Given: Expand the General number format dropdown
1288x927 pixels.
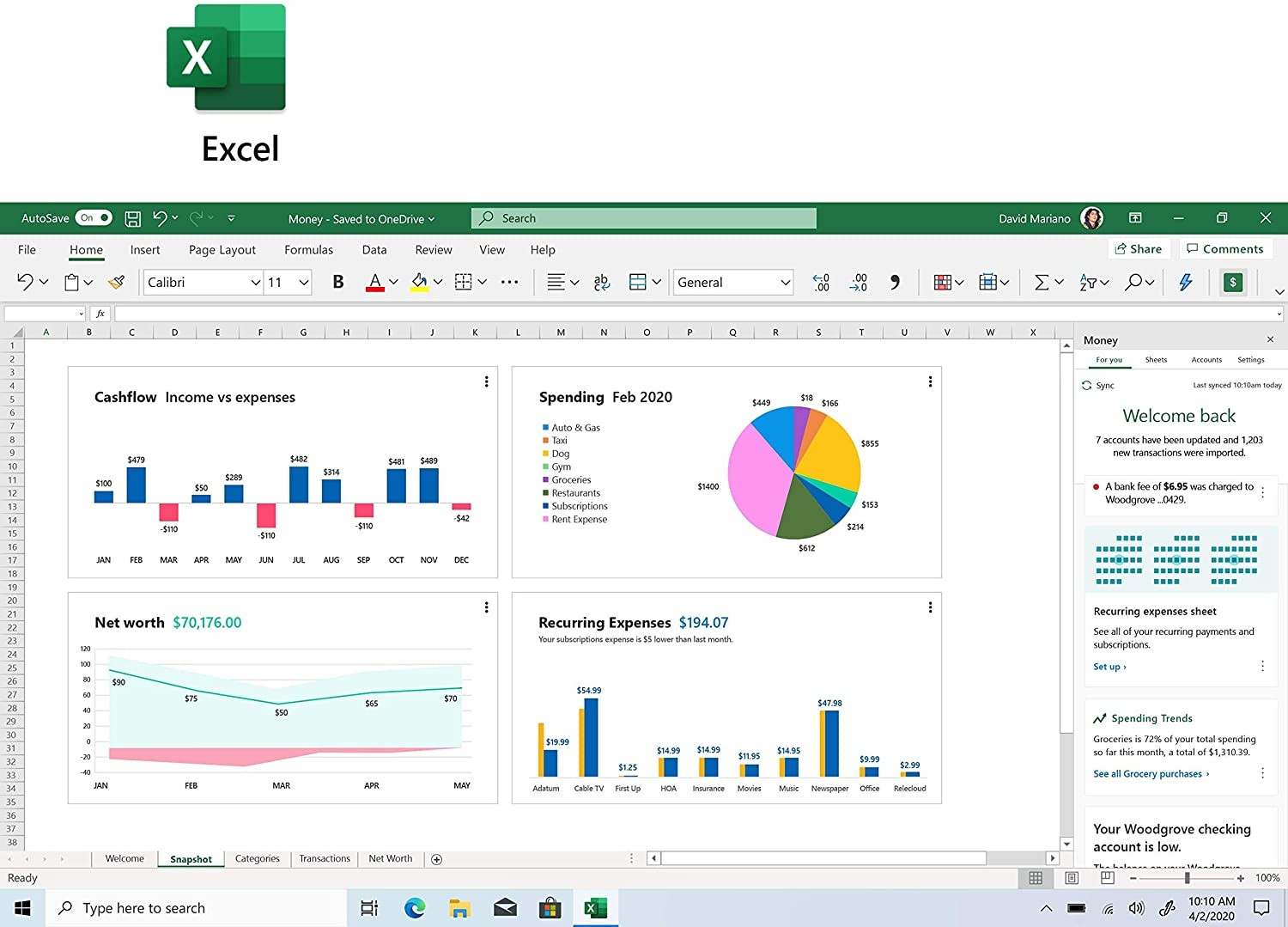Looking at the screenshot, I should (x=785, y=282).
